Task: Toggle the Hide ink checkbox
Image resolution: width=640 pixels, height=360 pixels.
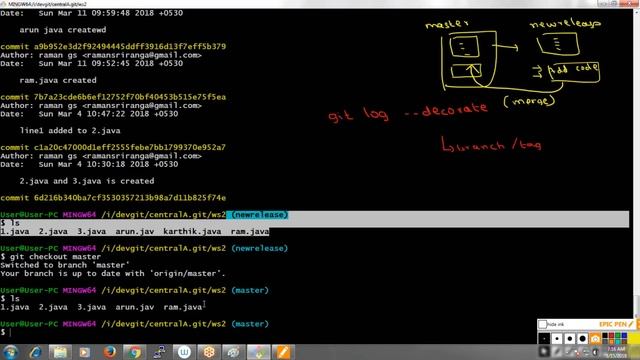Action: point(542,324)
